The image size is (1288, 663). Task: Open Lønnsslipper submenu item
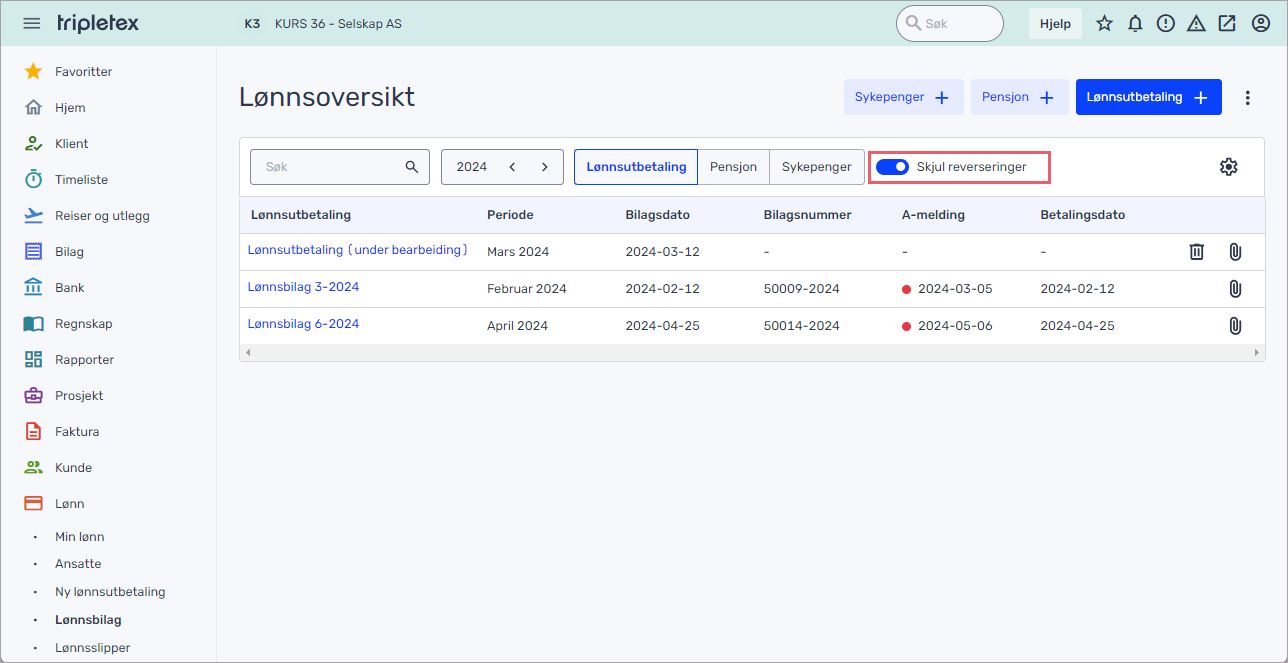click(x=92, y=648)
